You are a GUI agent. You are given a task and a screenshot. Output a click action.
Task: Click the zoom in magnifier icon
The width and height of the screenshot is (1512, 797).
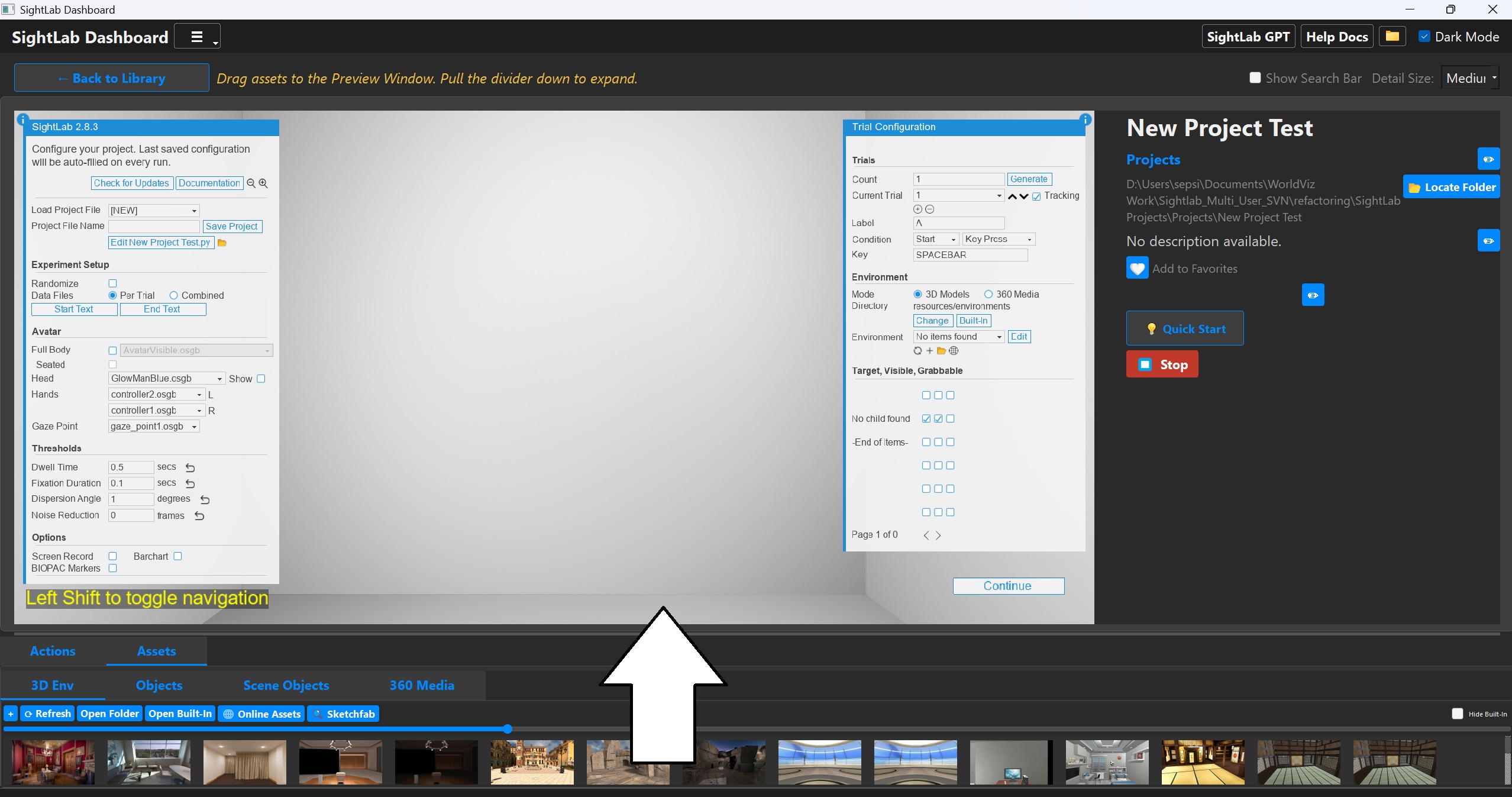coord(263,183)
